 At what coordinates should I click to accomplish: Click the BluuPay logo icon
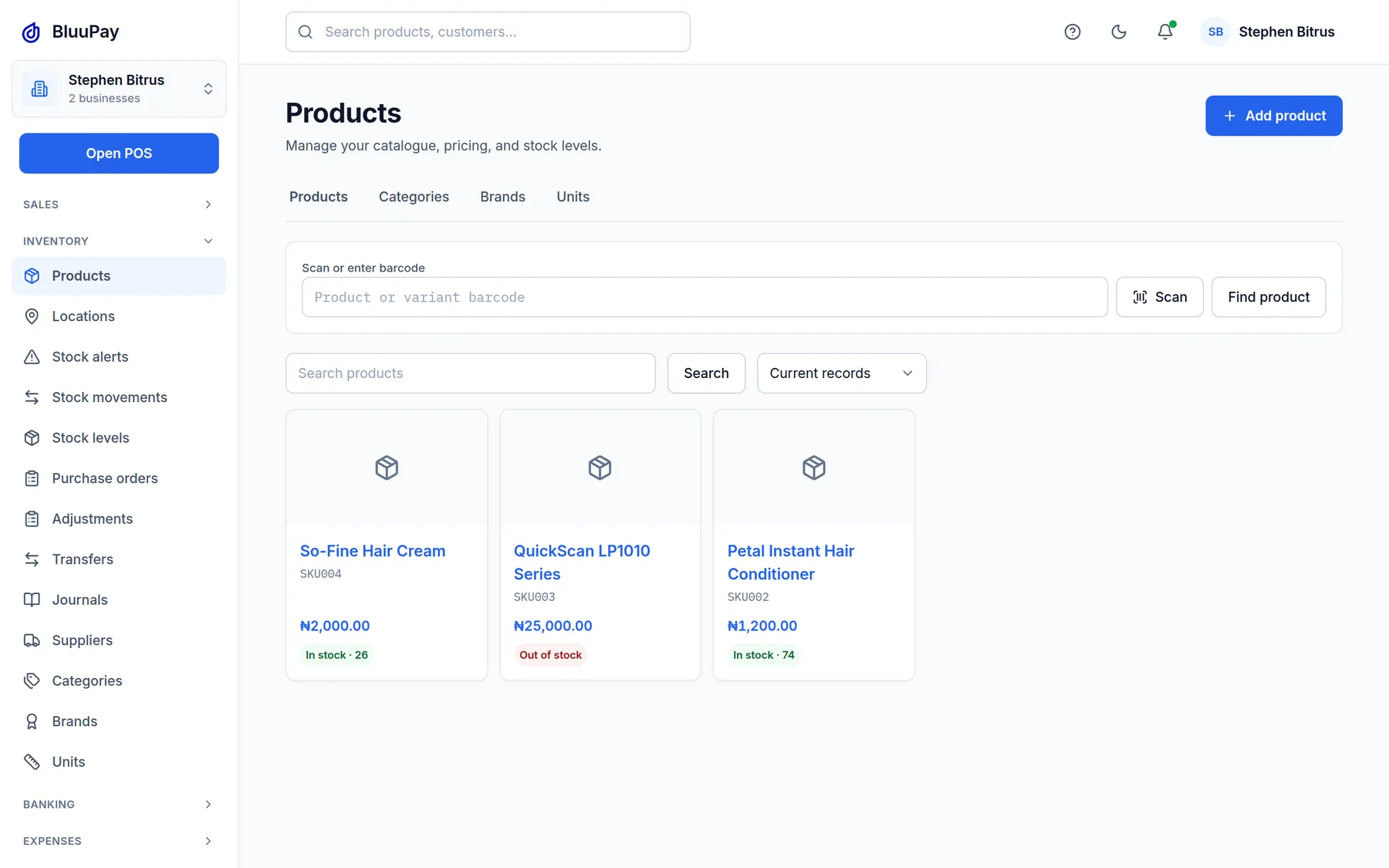[31, 32]
